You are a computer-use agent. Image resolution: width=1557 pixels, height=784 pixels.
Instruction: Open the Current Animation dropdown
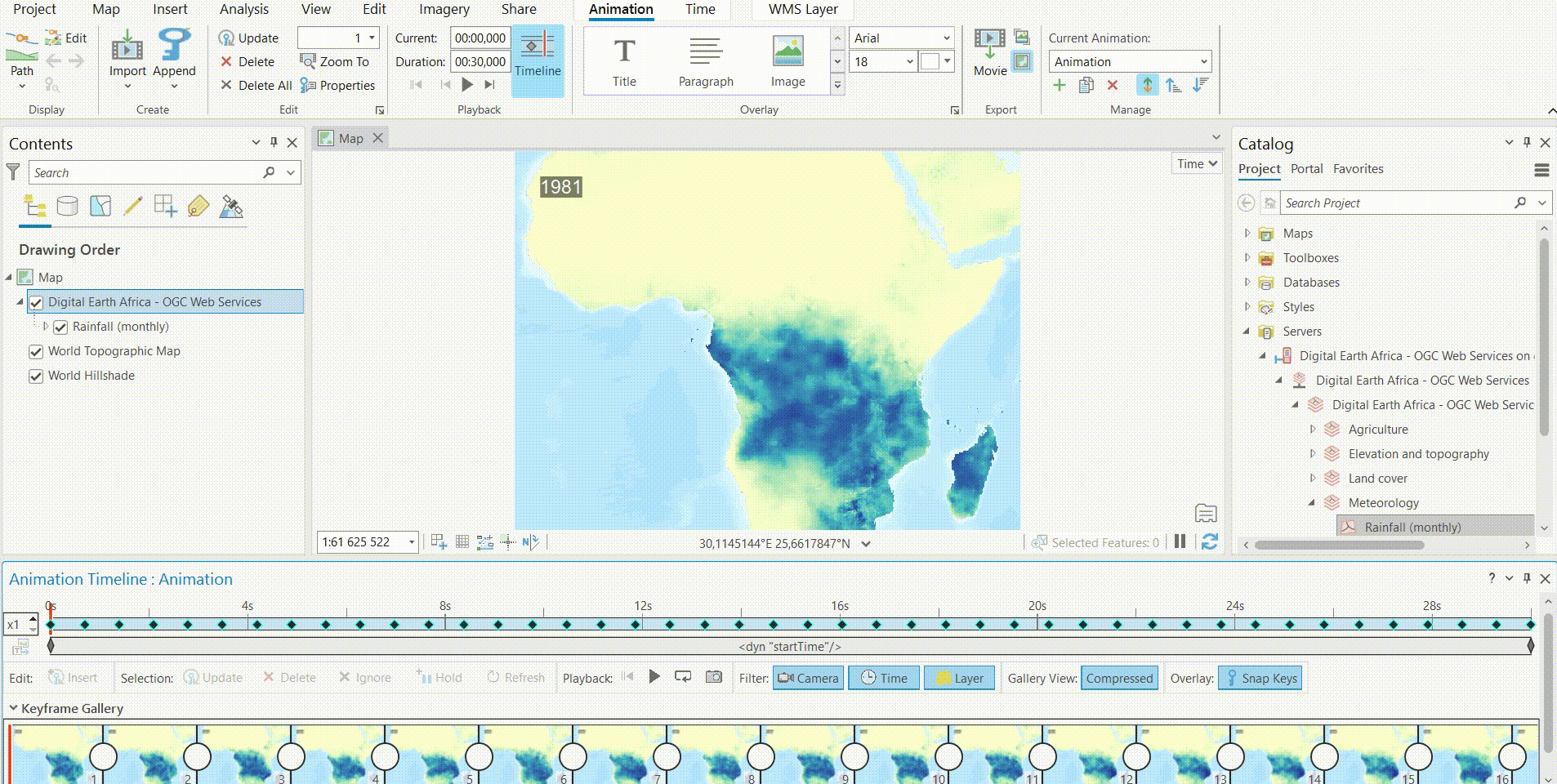[1205, 61]
